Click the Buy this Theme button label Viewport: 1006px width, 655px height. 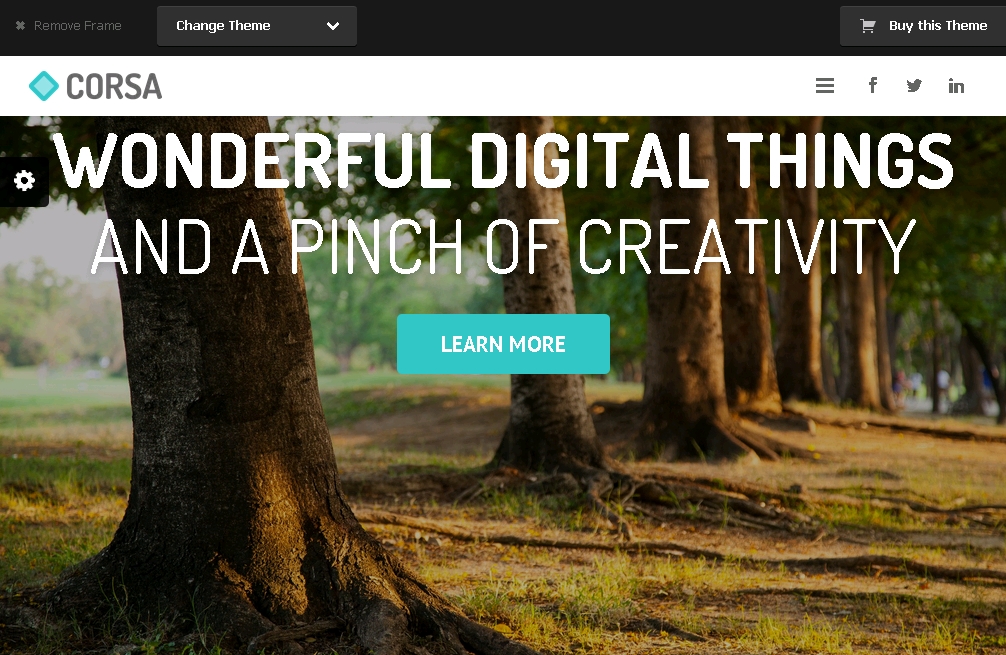(x=937, y=26)
